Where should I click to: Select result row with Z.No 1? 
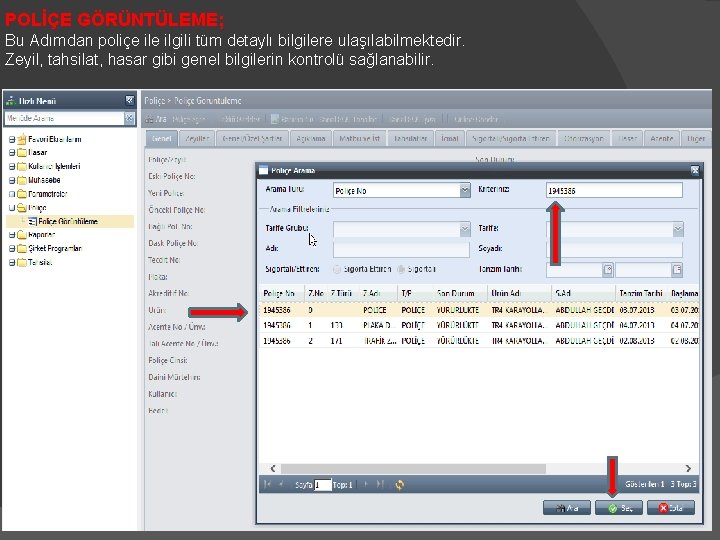click(x=479, y=325)
